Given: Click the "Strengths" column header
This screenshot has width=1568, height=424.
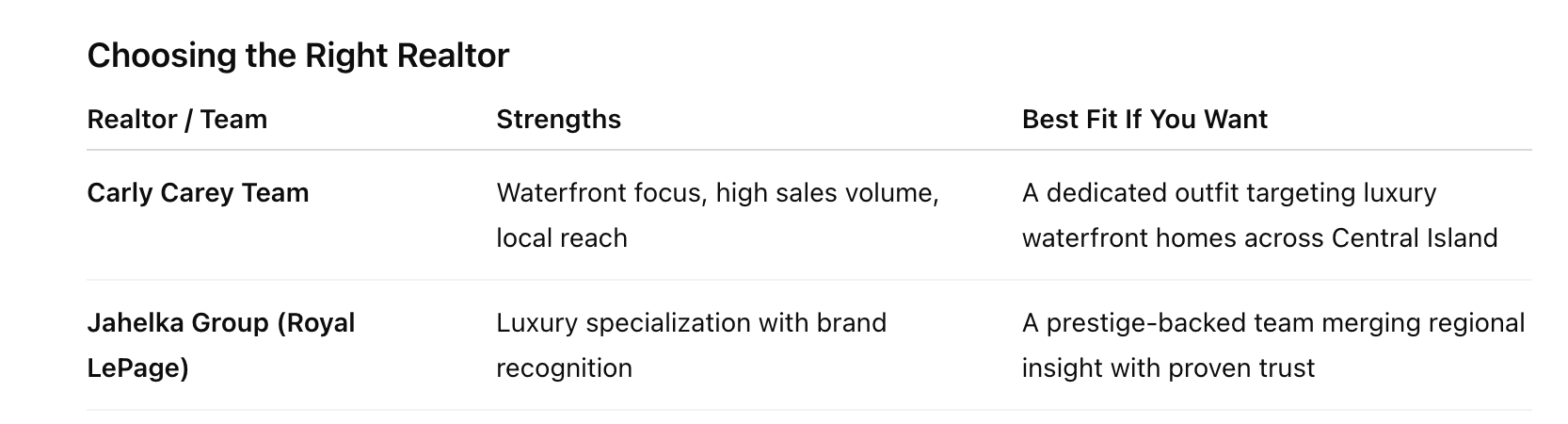Looking at the screenshot, I should (x=558, y=120).
